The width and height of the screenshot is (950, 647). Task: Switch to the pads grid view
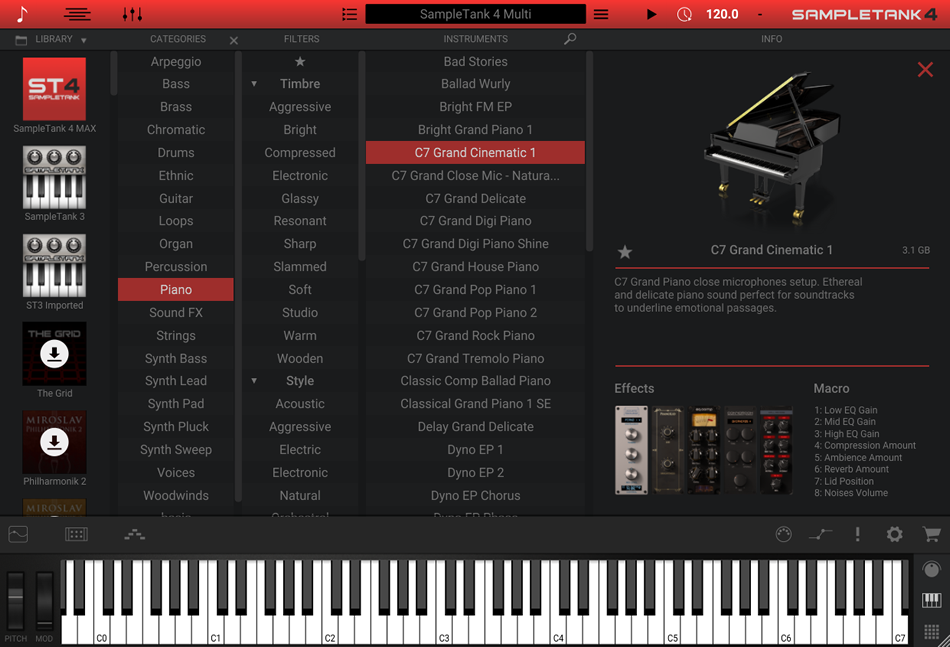coord(931,632)
